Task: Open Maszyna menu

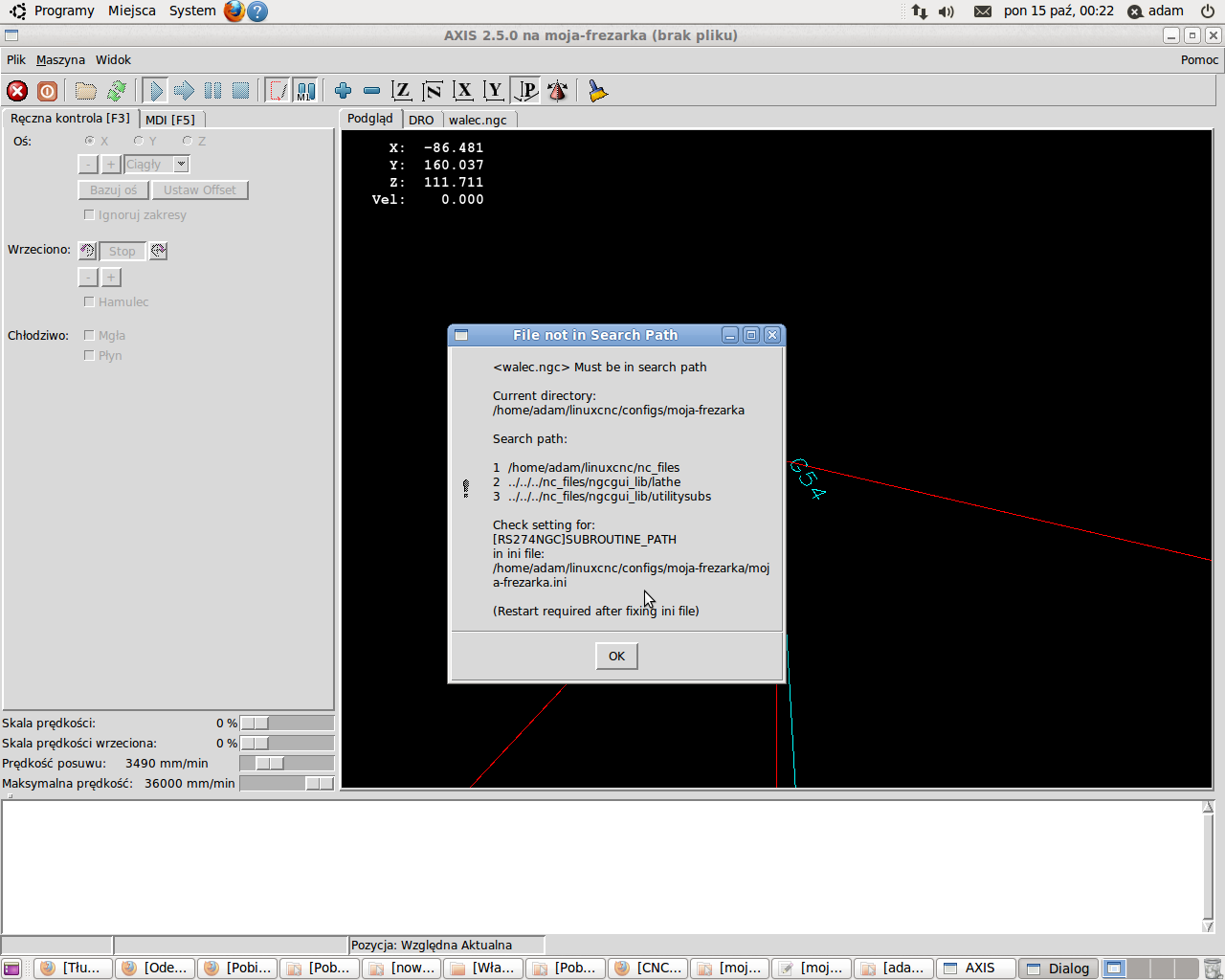Action: click(60, 59)
